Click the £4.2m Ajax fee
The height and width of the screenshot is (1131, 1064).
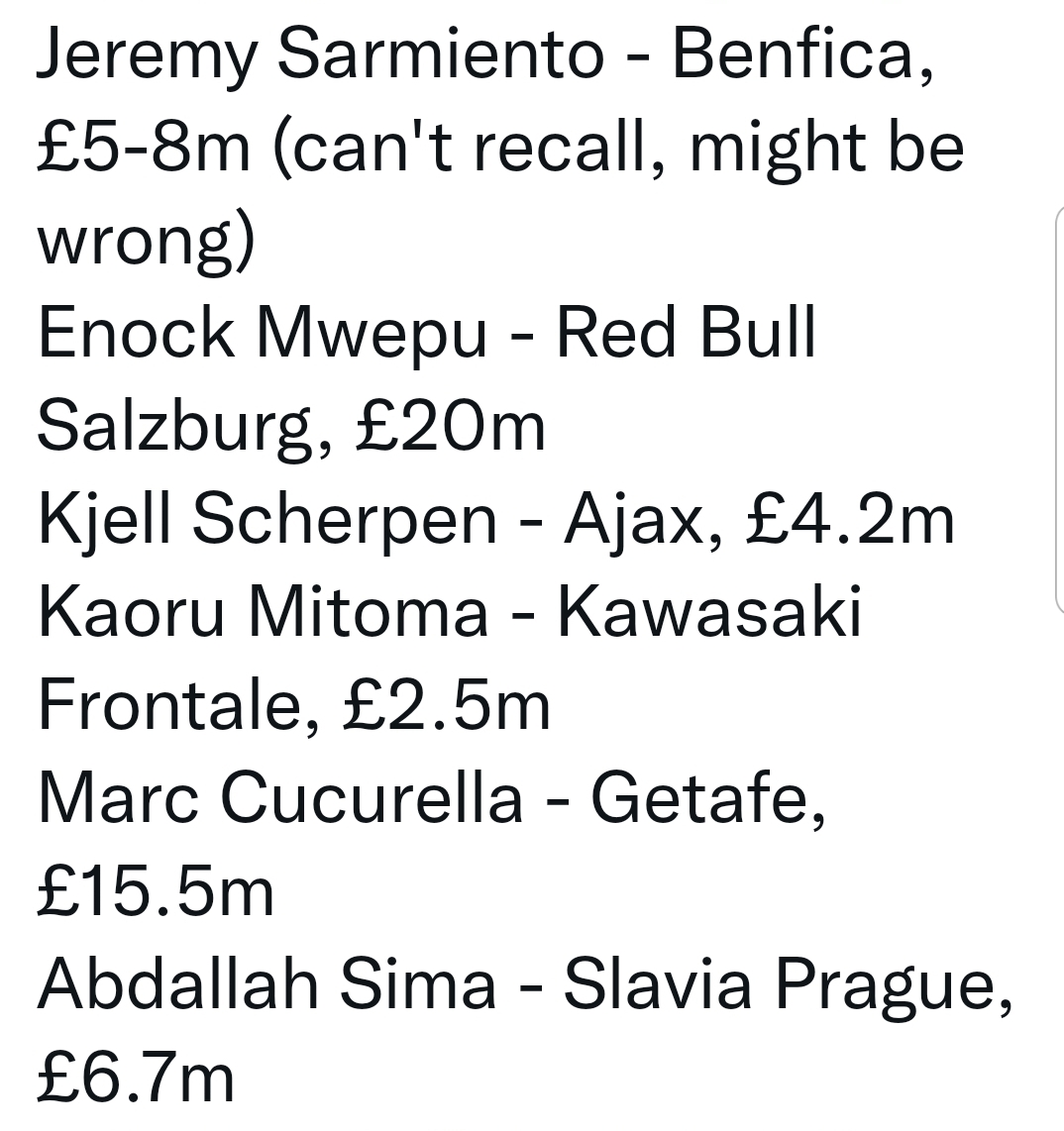point(850,519)
